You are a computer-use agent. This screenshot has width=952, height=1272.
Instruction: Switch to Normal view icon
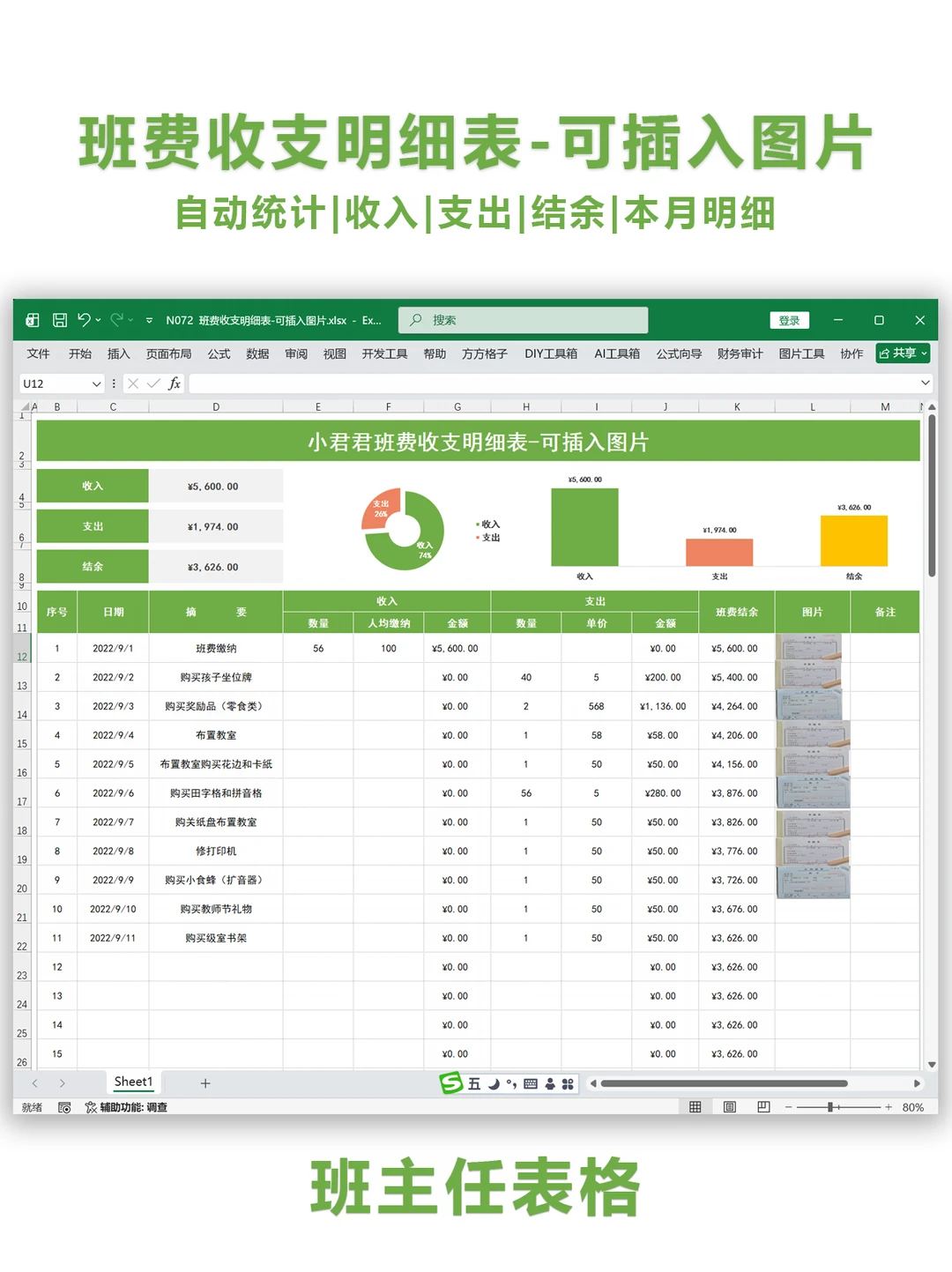(x=695, y=1107)
